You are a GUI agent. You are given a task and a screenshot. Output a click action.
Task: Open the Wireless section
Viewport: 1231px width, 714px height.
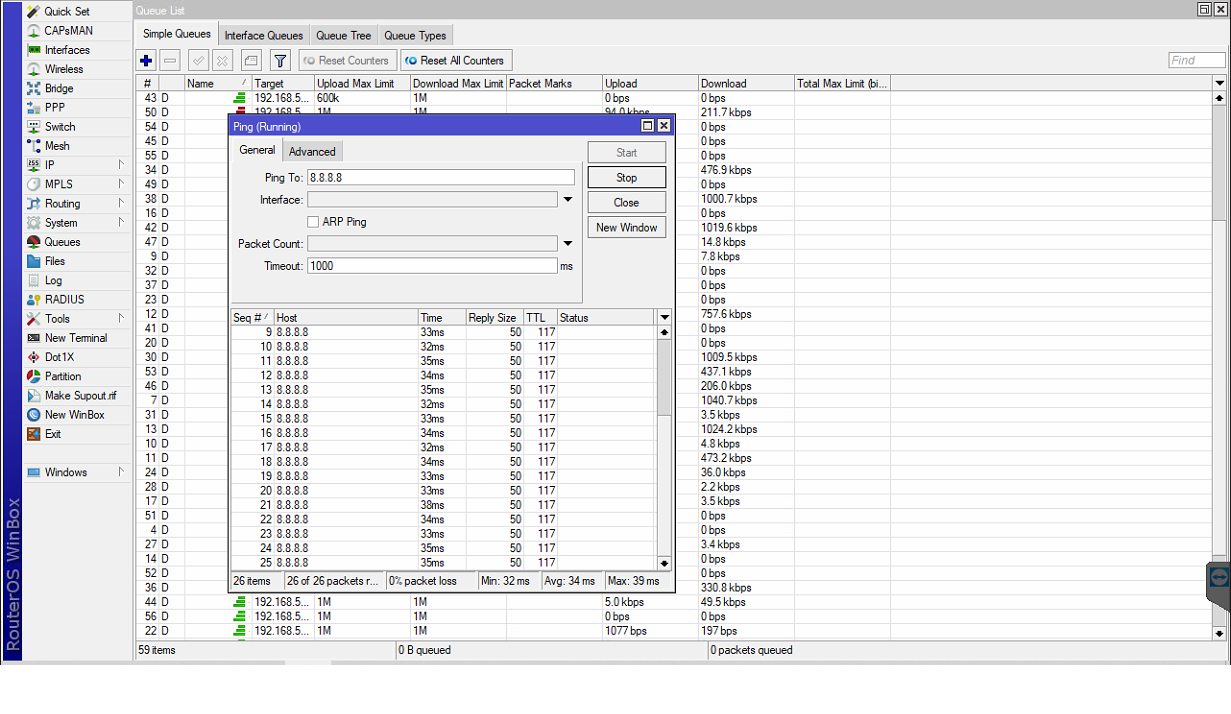[64, 69]
